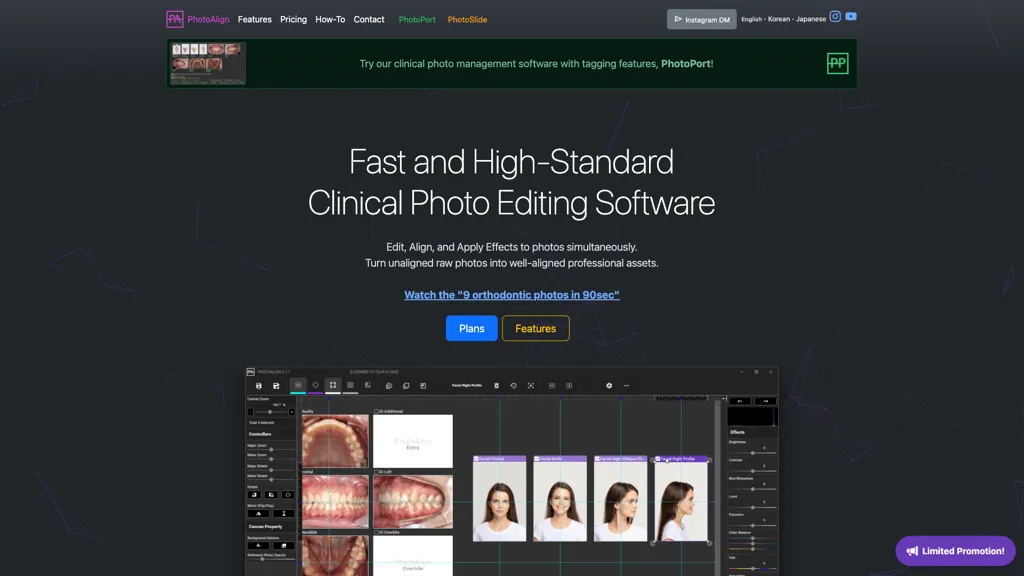The width and height of the screenshot is (1024, 576).
Task: Open the Contact nav menu item
Action: [369, 20]
